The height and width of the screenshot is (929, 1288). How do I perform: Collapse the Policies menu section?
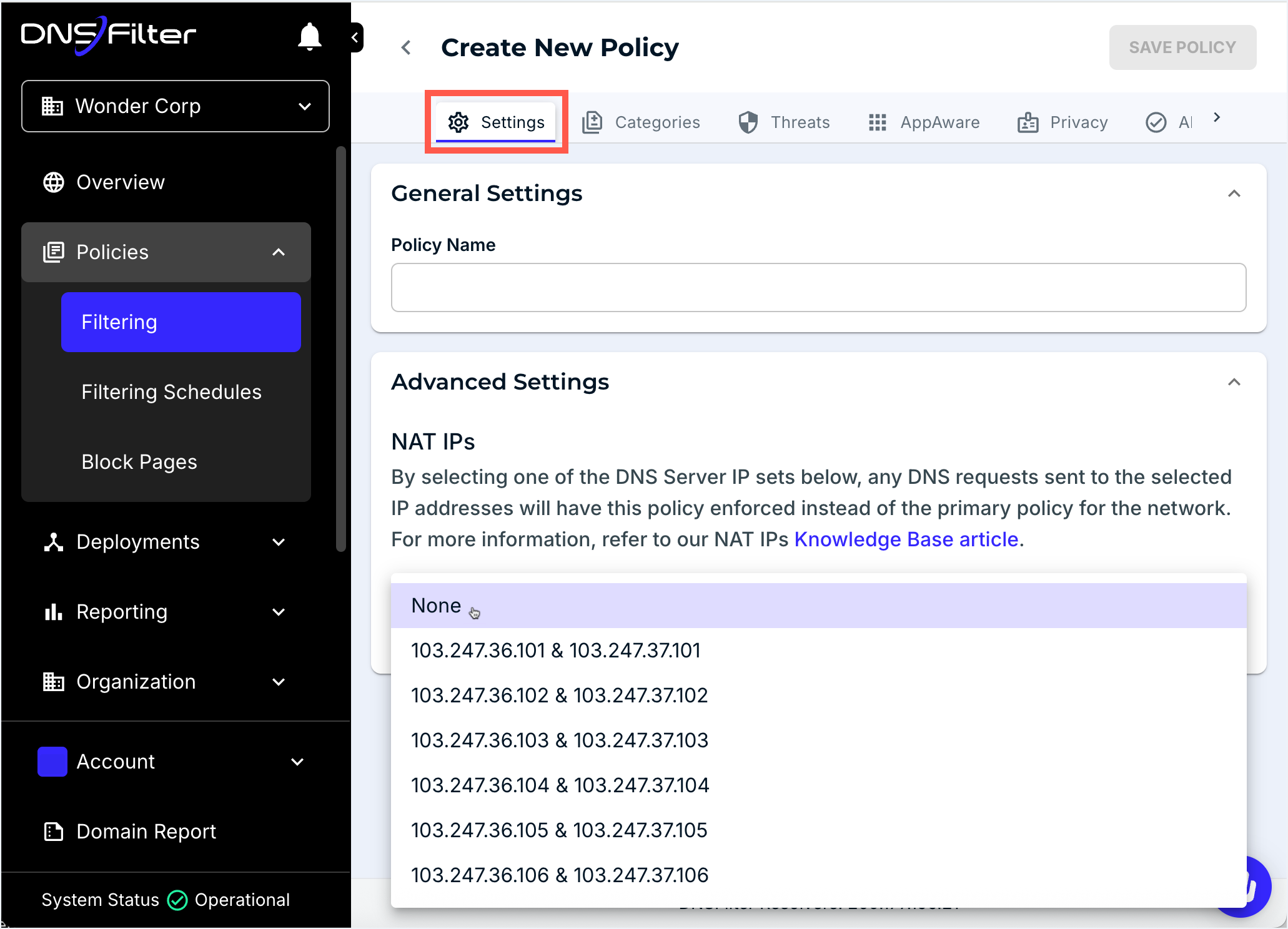[279, 252]
